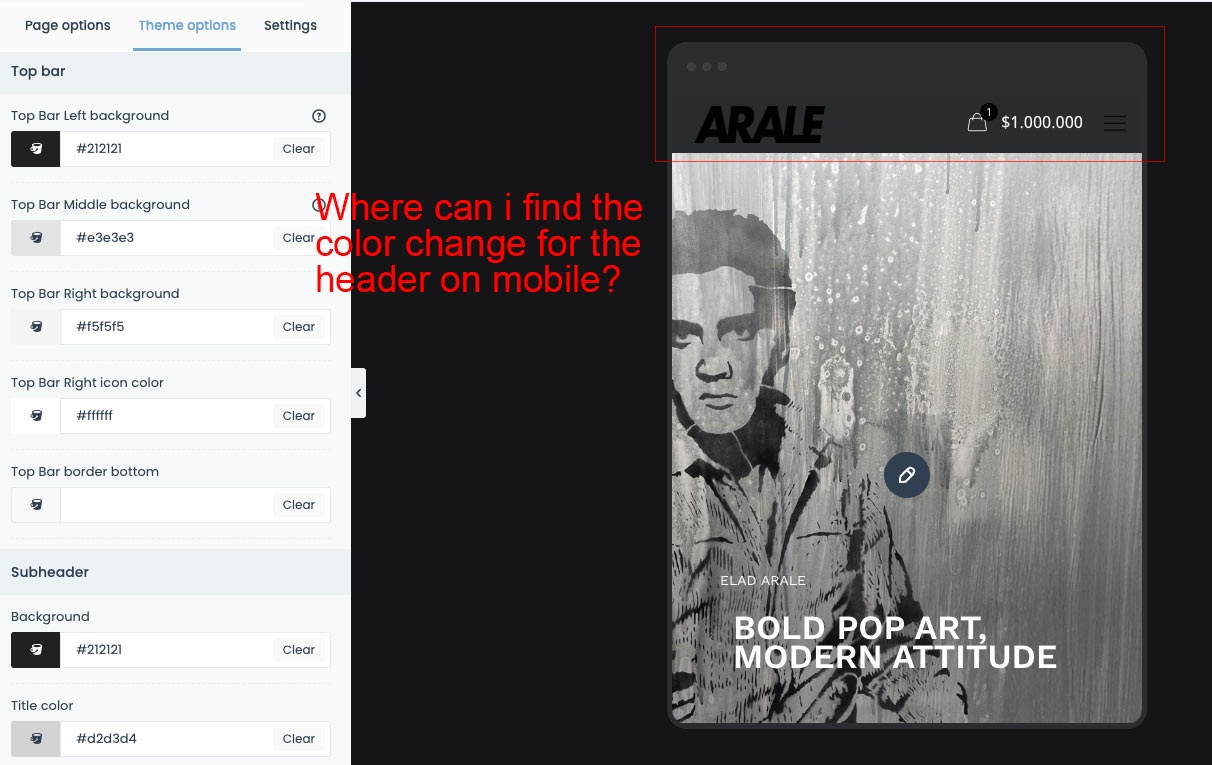
Task: Click the ARALE logo in the preview header
Action: coord(759,124)
